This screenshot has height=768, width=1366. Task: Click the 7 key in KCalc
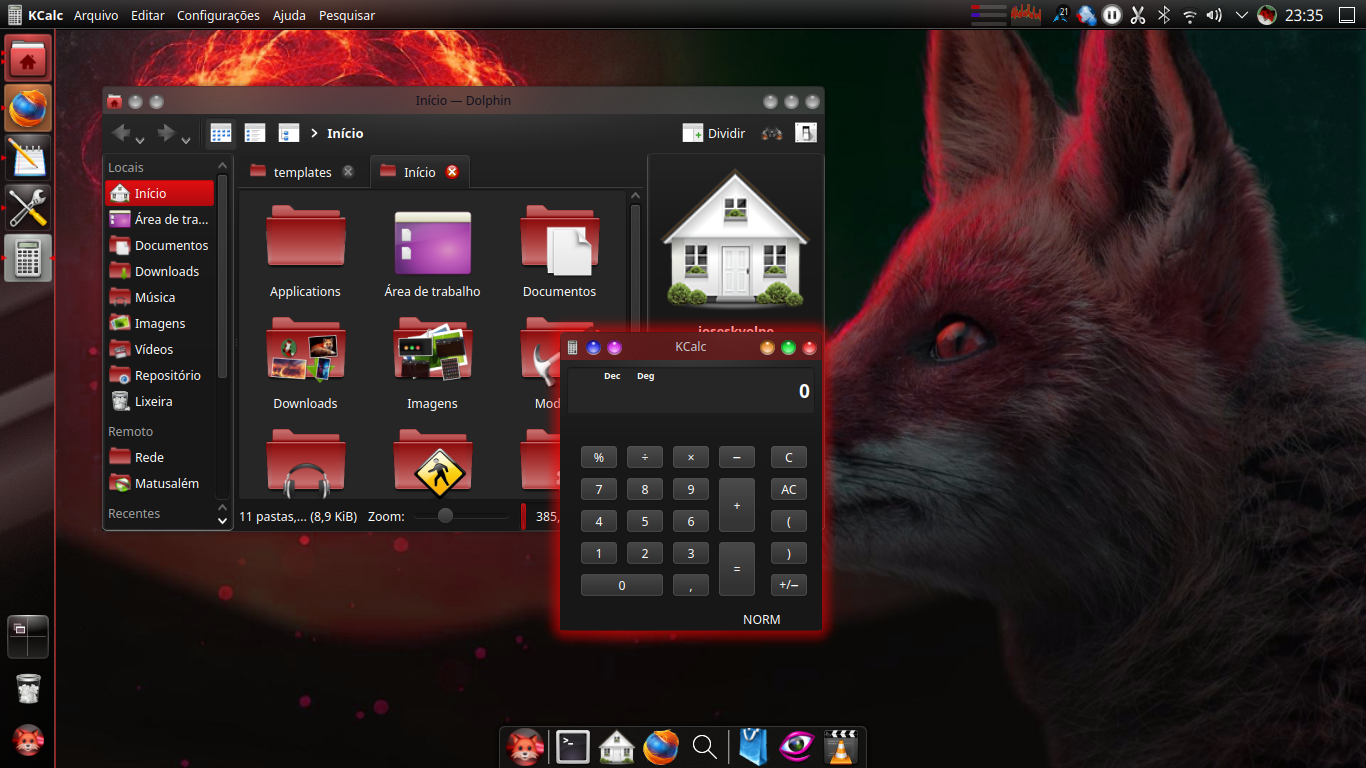tap(599, 489)
